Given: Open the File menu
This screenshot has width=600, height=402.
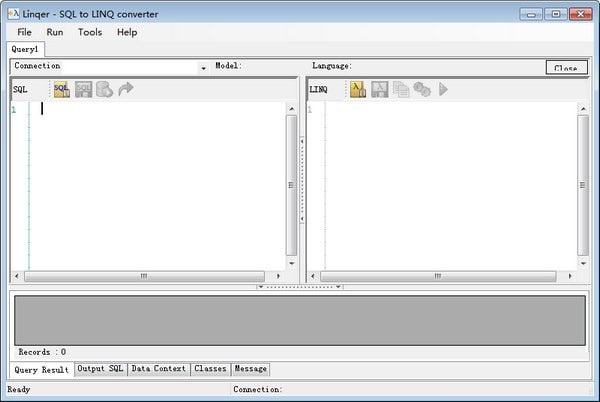Looking at the screenshot, I should click(24, 32).
